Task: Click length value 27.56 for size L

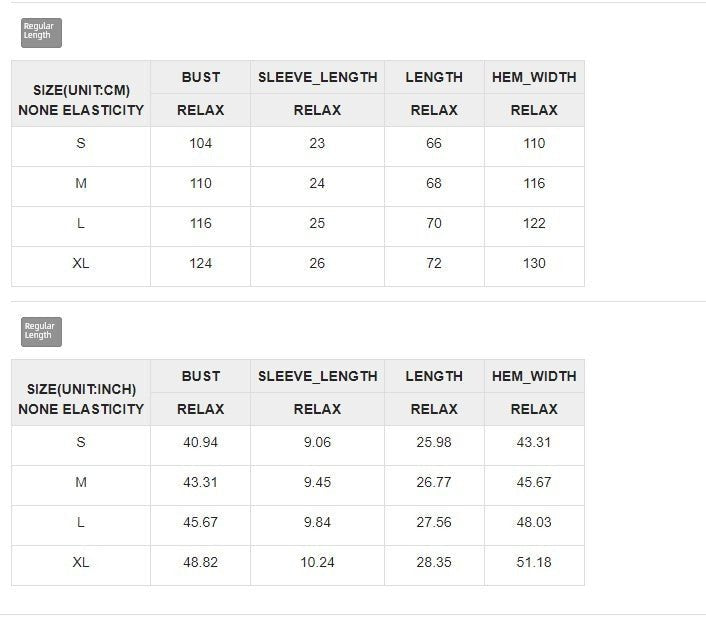Action: (434, 522)
